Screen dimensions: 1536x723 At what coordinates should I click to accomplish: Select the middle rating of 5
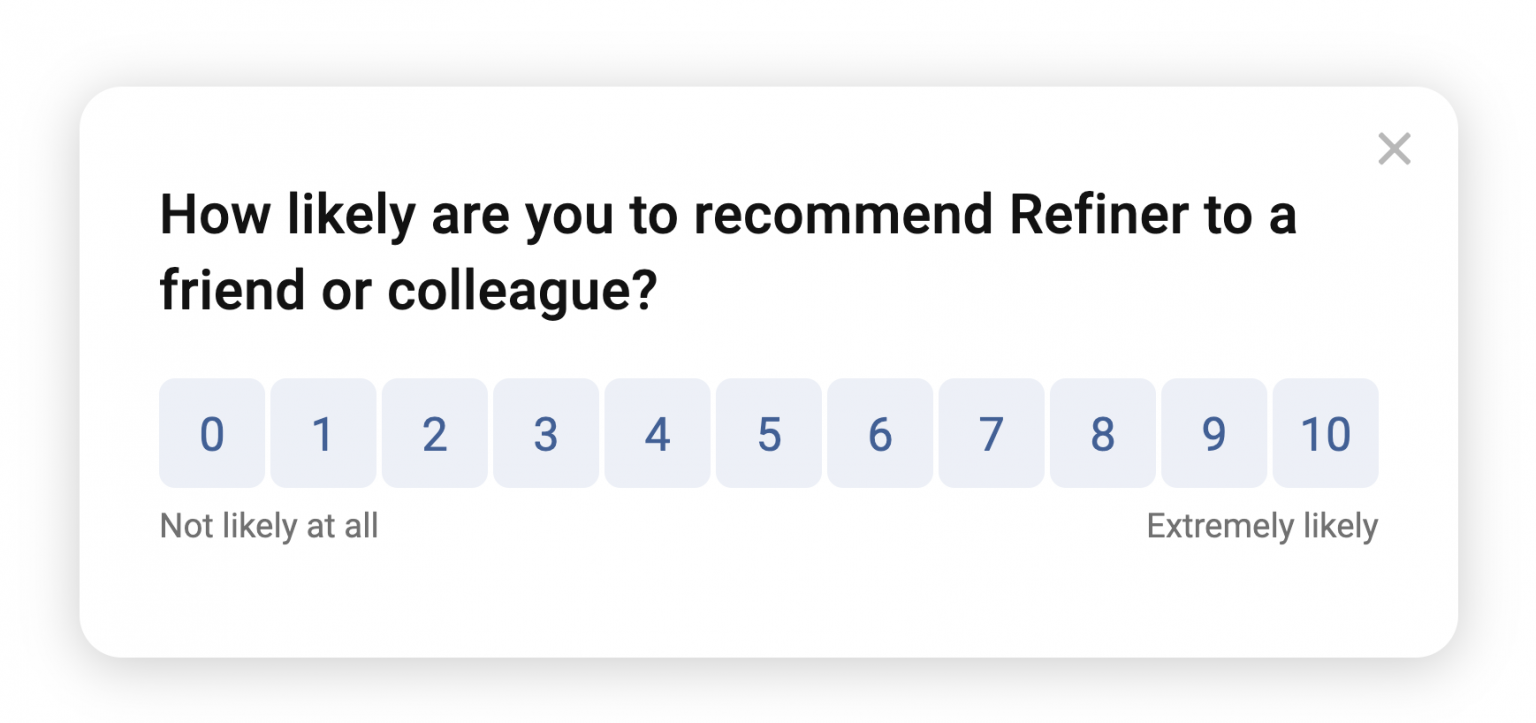[768, 433]
